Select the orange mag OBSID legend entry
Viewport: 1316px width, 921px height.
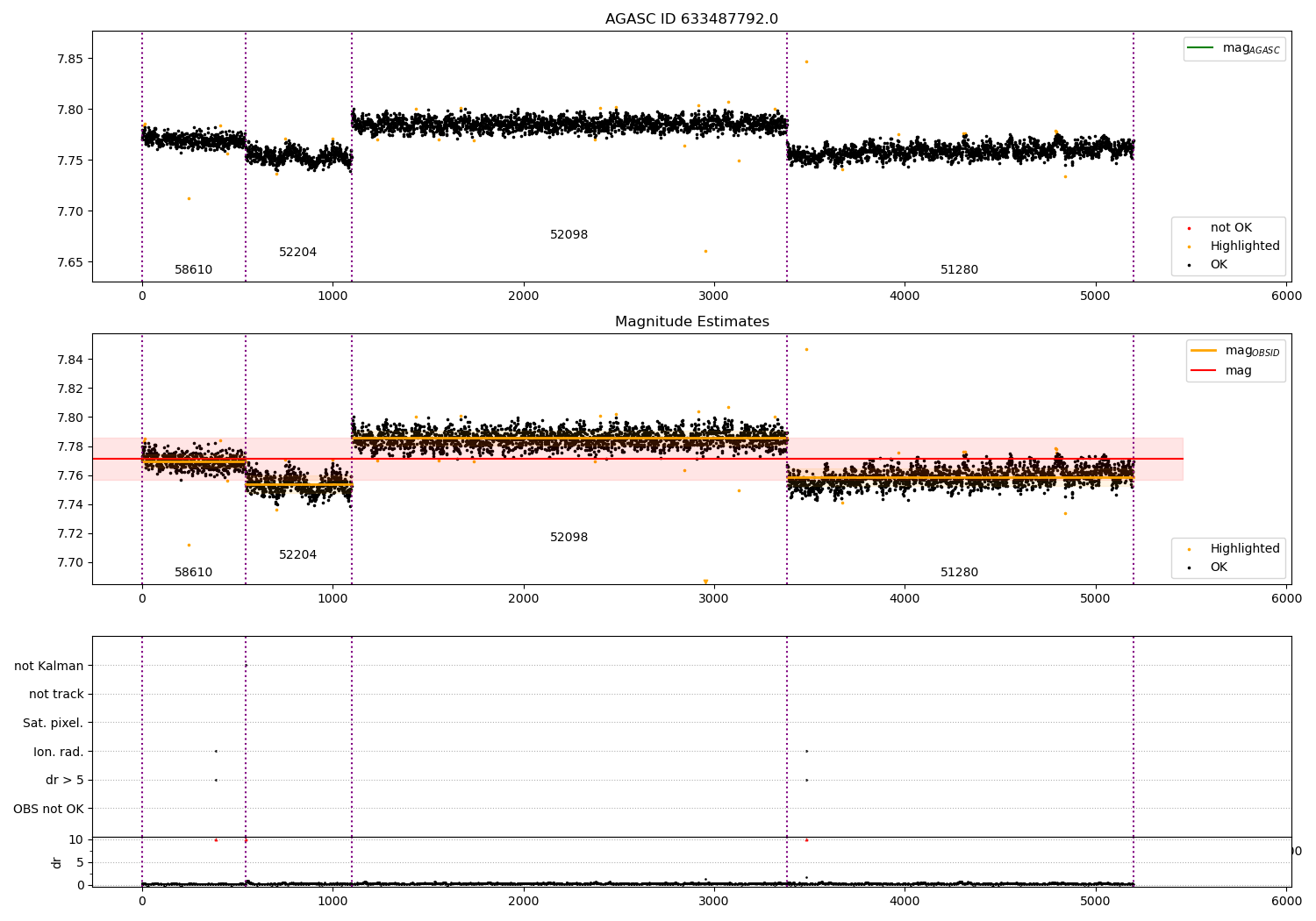point(1236,351)
